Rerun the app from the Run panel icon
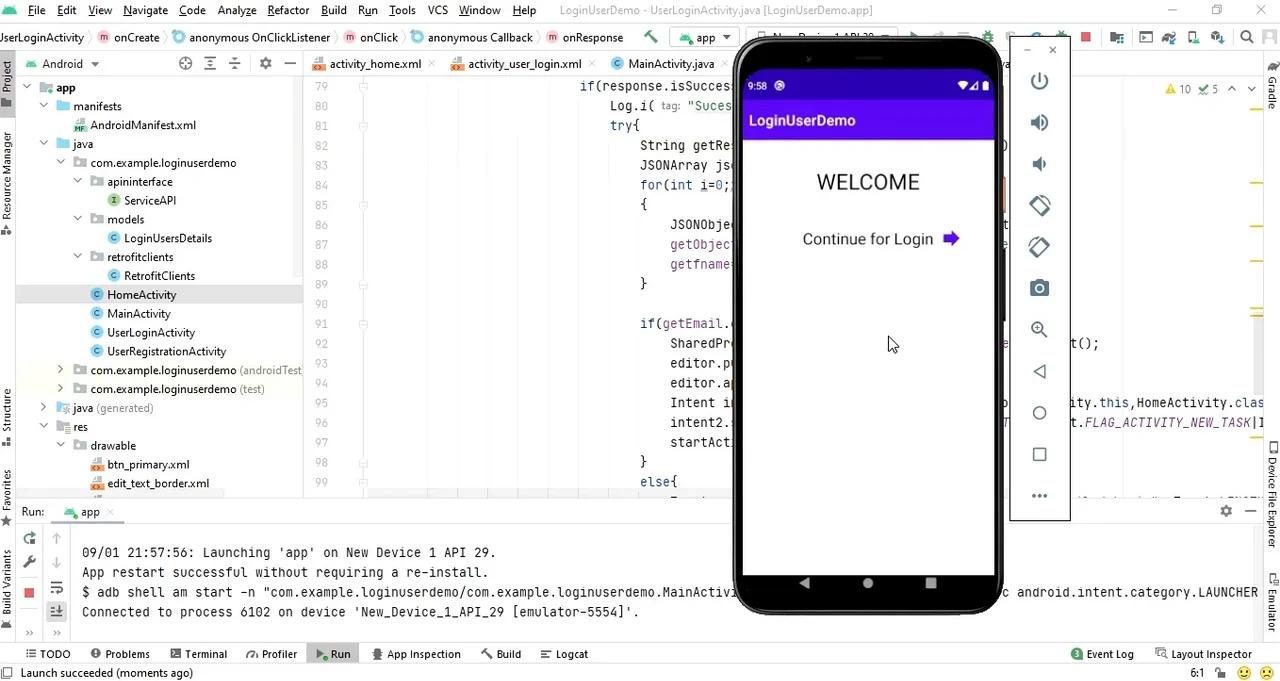 coord(29,538)
